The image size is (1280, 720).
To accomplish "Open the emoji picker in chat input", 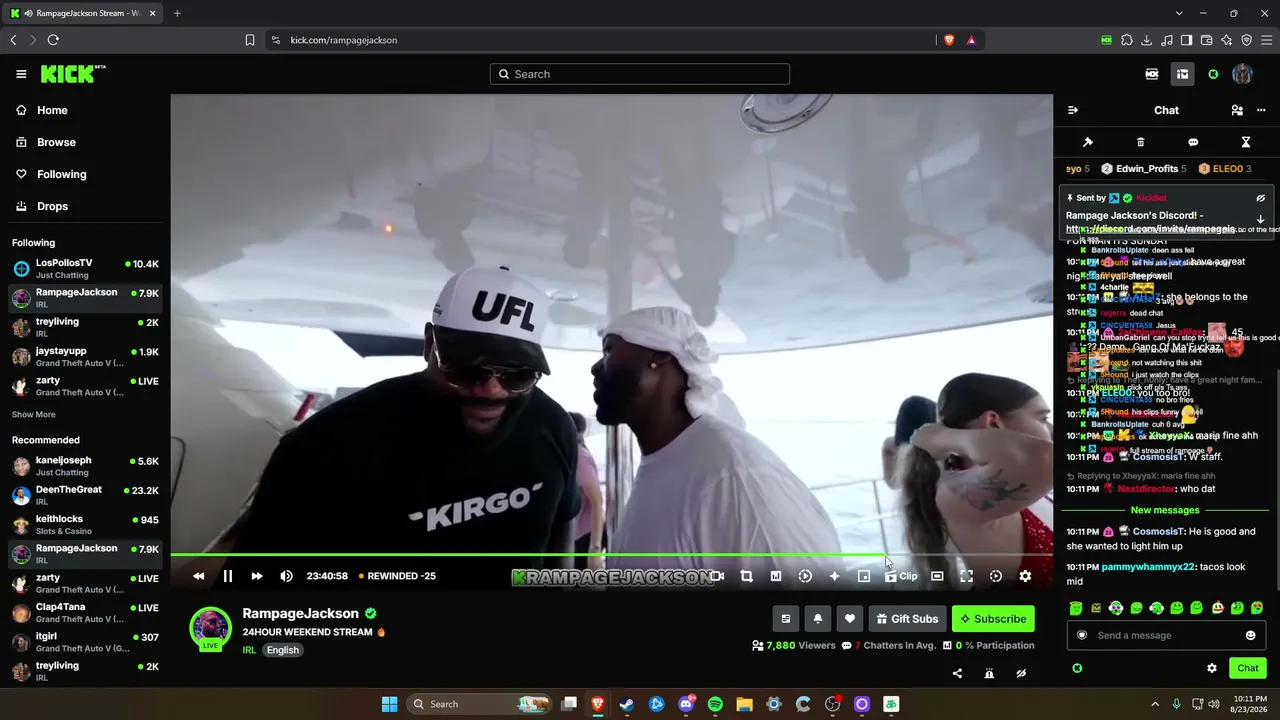I will coord(1250,635).
